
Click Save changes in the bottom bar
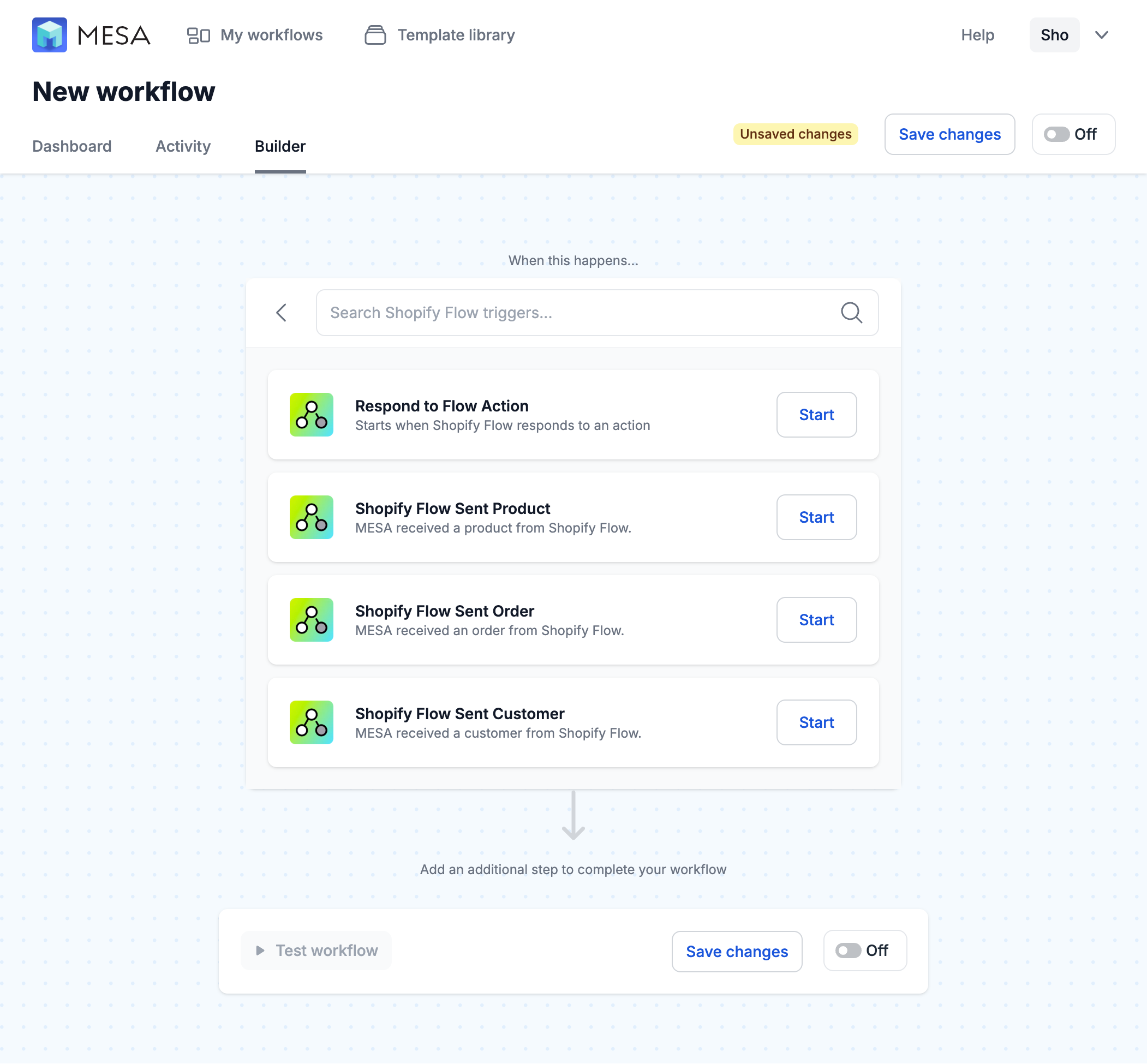tap(737, 951)
